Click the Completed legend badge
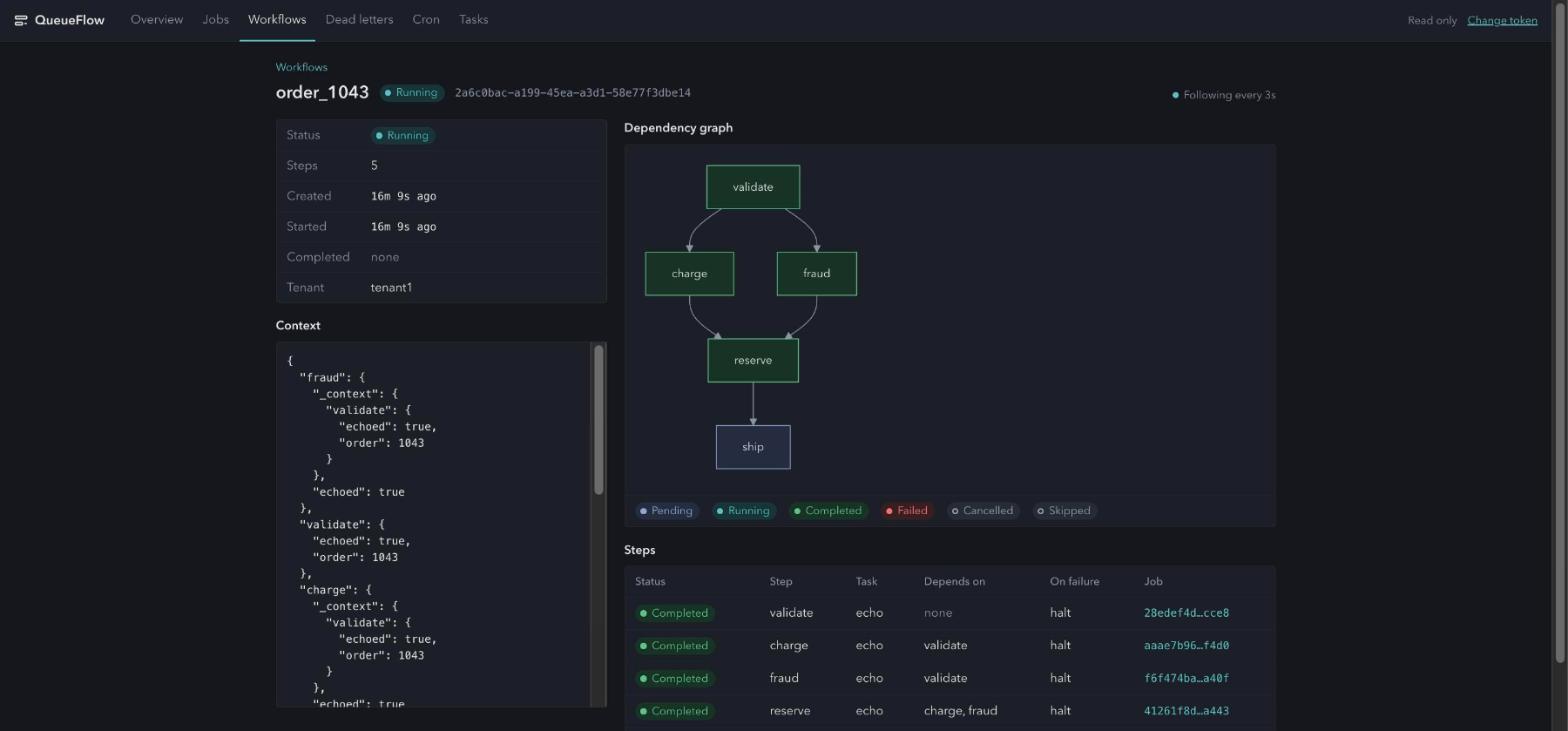 tap(827, 511)
